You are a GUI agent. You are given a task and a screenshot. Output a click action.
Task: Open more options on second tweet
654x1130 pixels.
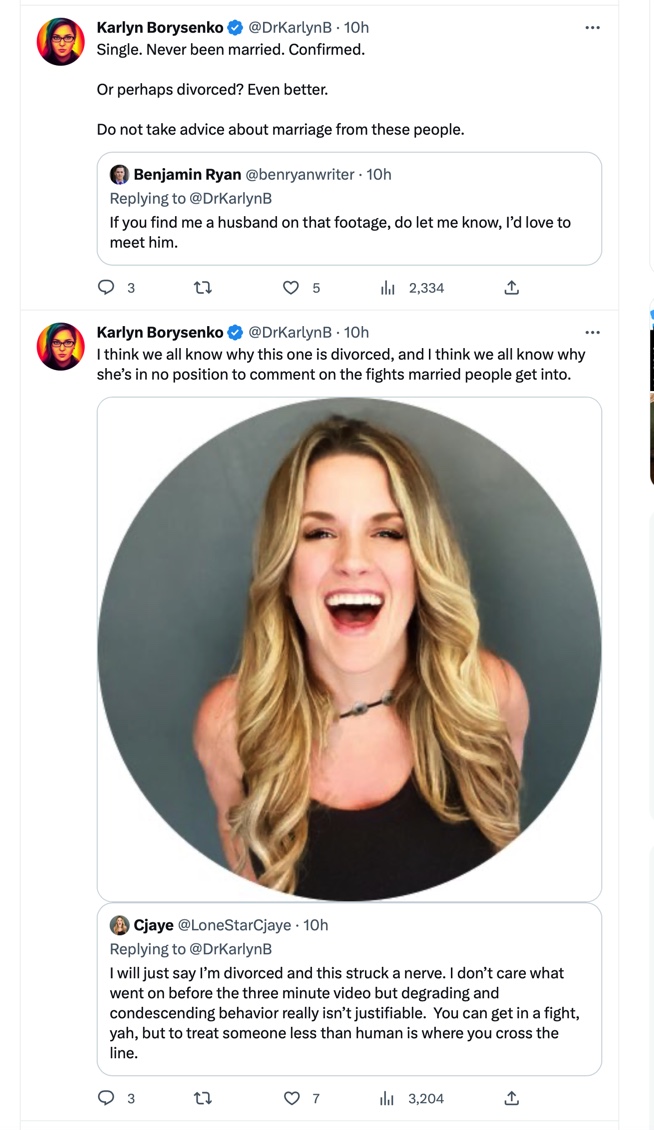(592, 332)
